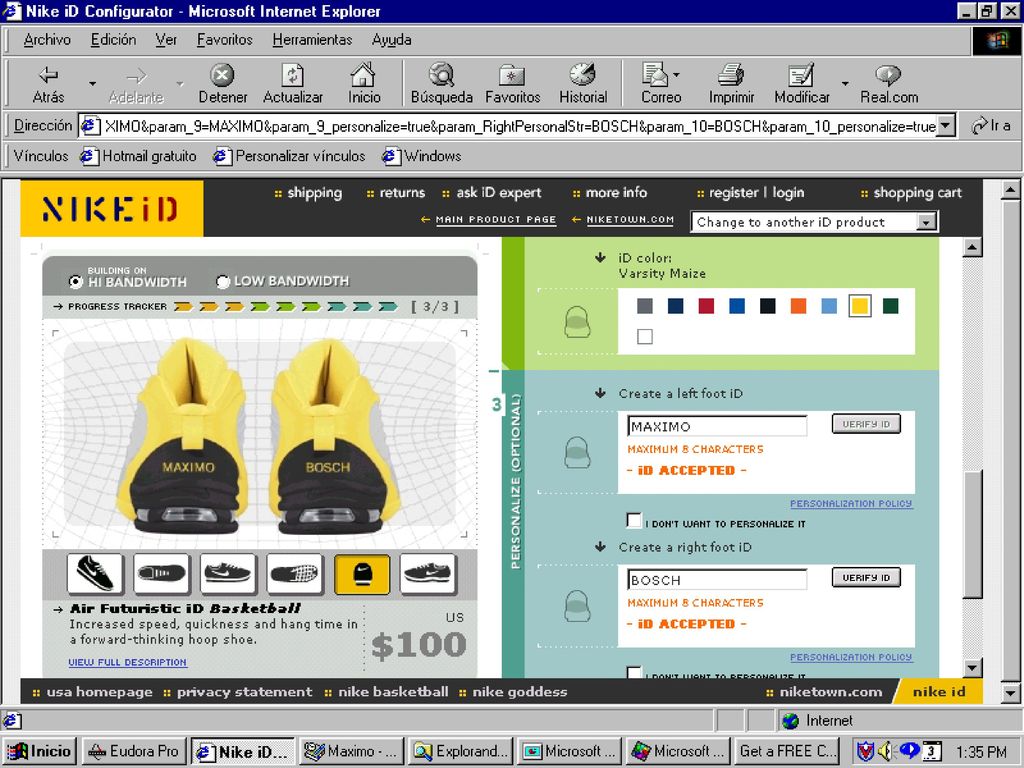The image size is (1024, 768).
Task: Check left foot "I don't want to personalize it"
Action: [633, 520]
